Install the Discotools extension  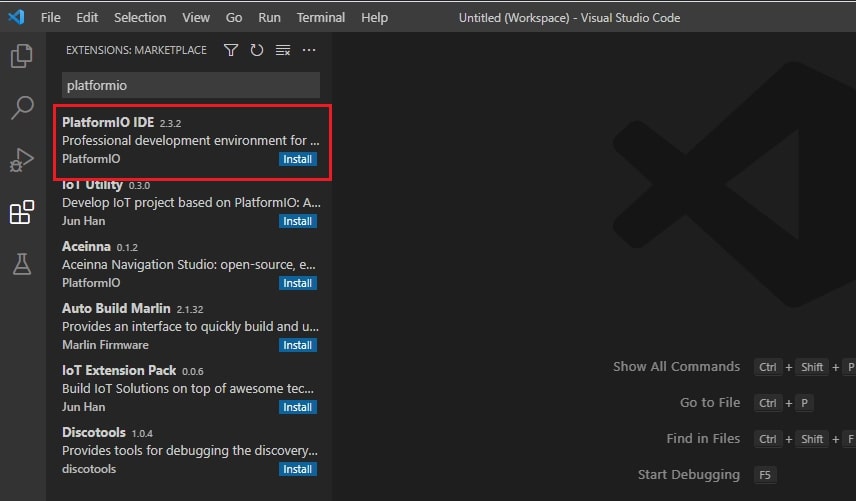click(x=297, y=469)
